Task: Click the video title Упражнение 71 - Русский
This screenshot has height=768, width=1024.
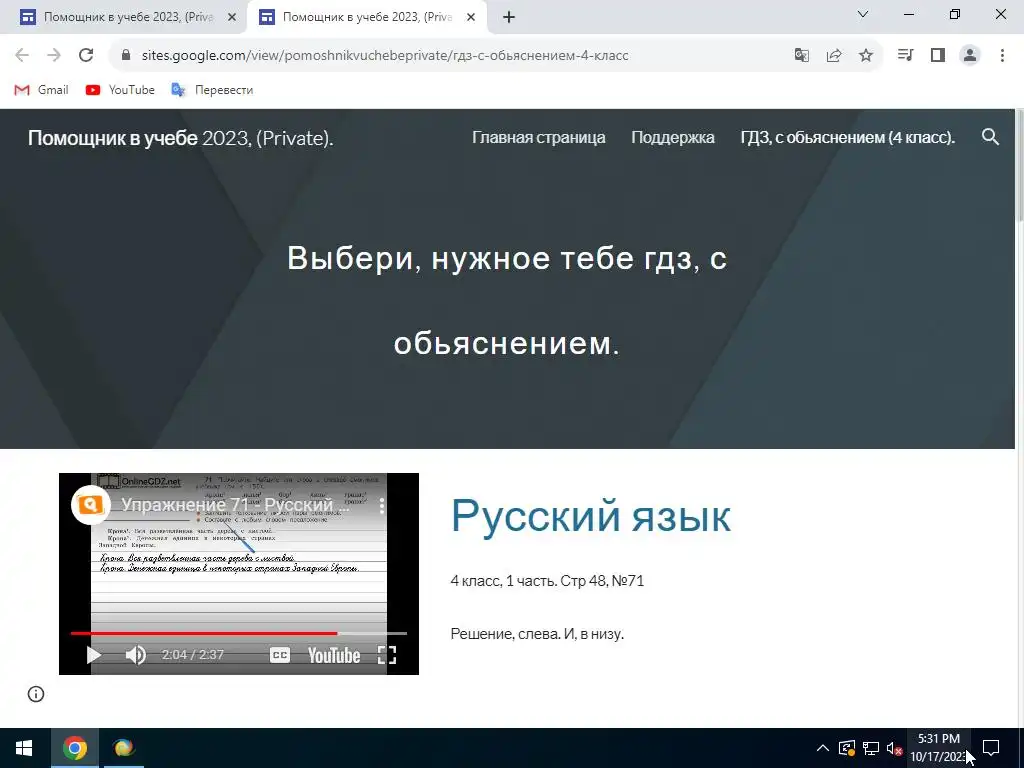Action: (x=235, y=505)
